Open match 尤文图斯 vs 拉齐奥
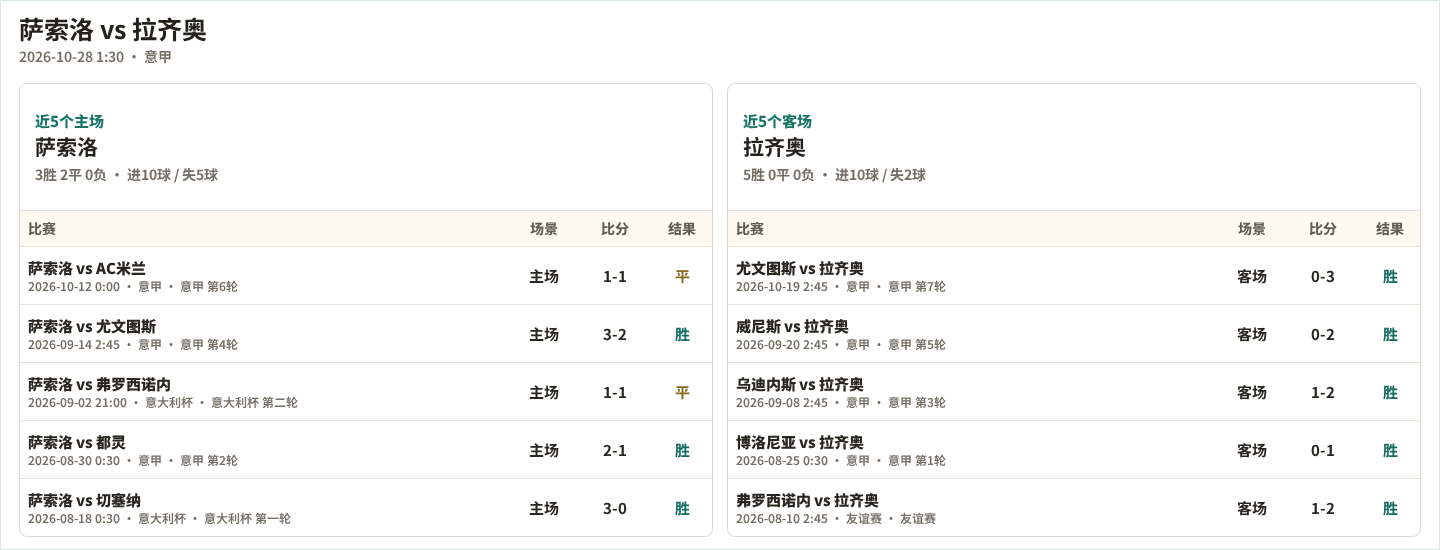This screenshot has width=1440, height=550. (x=800, y=268)
